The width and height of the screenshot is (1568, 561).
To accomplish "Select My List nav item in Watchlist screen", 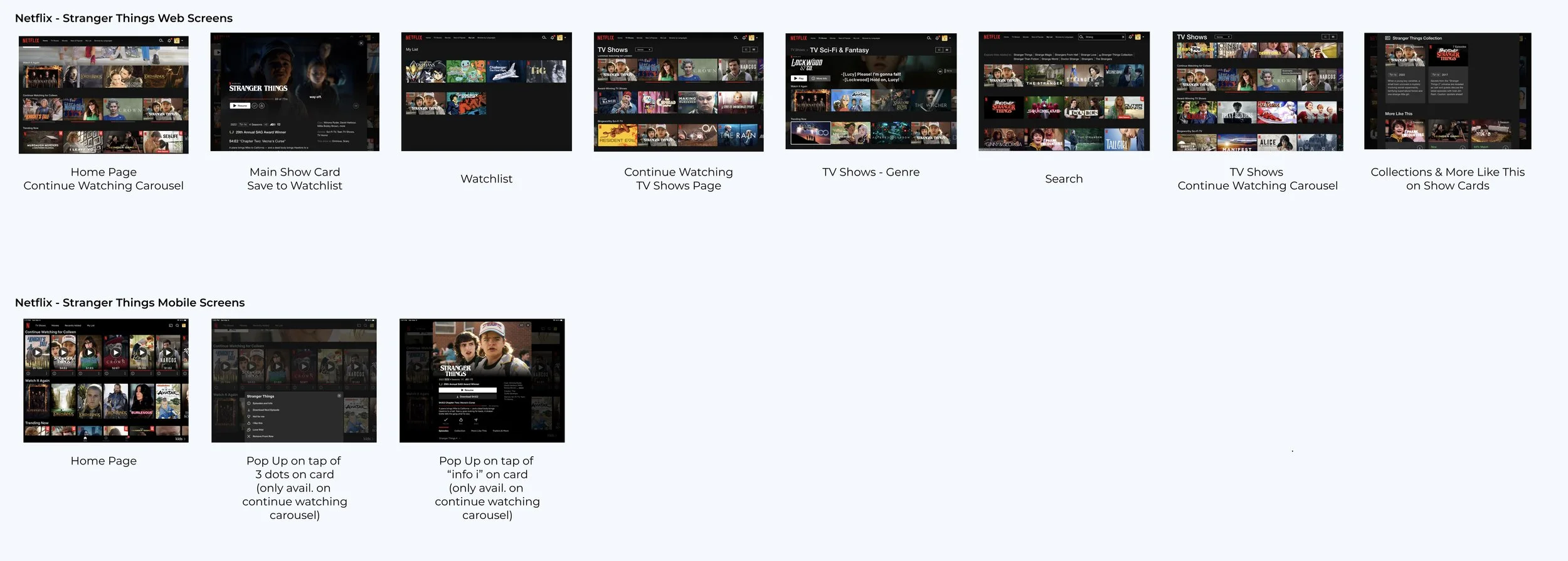I will (x=471, y=38).
